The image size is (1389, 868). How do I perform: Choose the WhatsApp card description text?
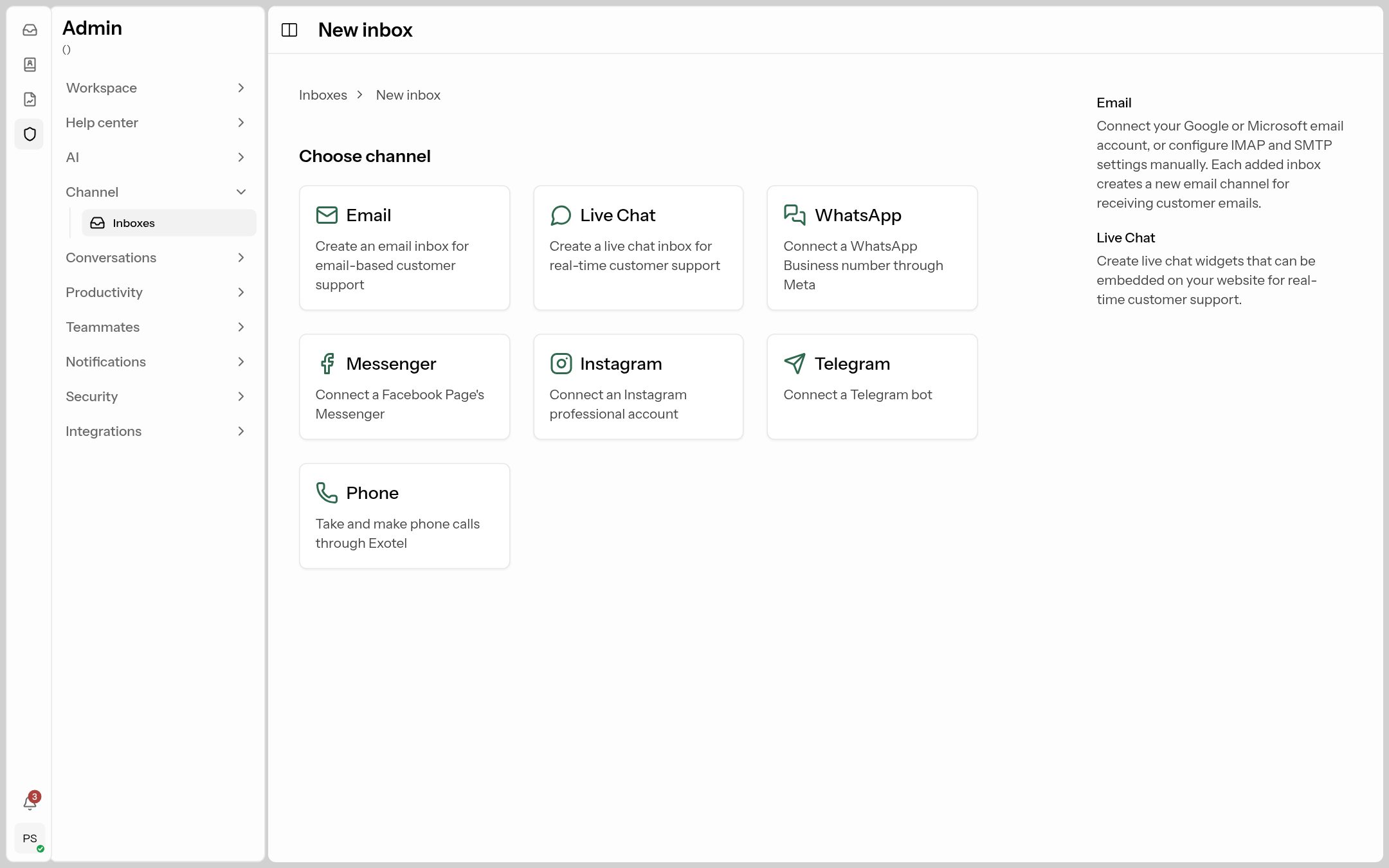(x=863, y=266)
